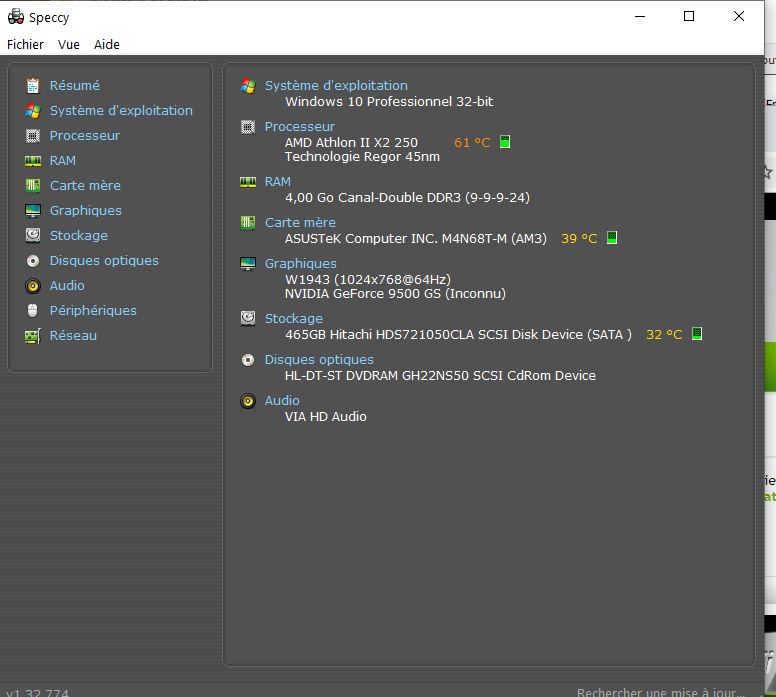Click the RAM icon in summary panel
Screen dimensions: 776x697
(248, 182)
